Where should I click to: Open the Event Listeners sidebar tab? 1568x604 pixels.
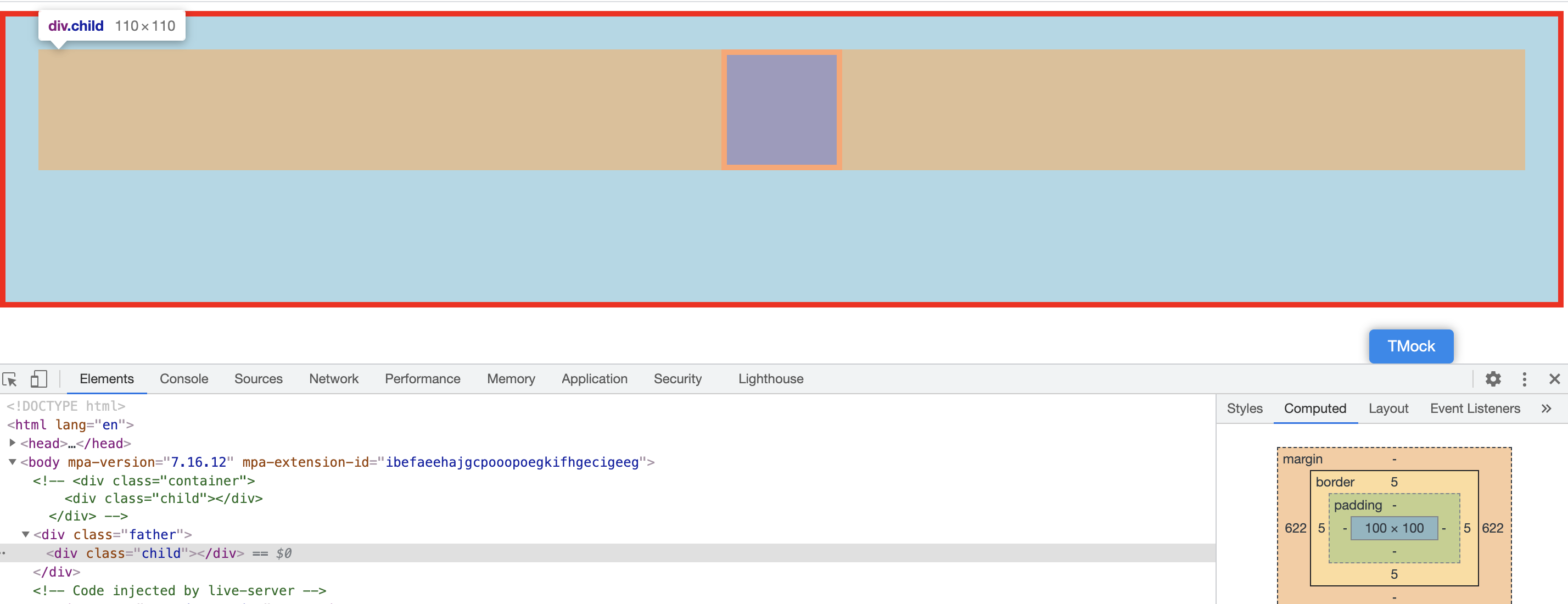(1475, 409)
